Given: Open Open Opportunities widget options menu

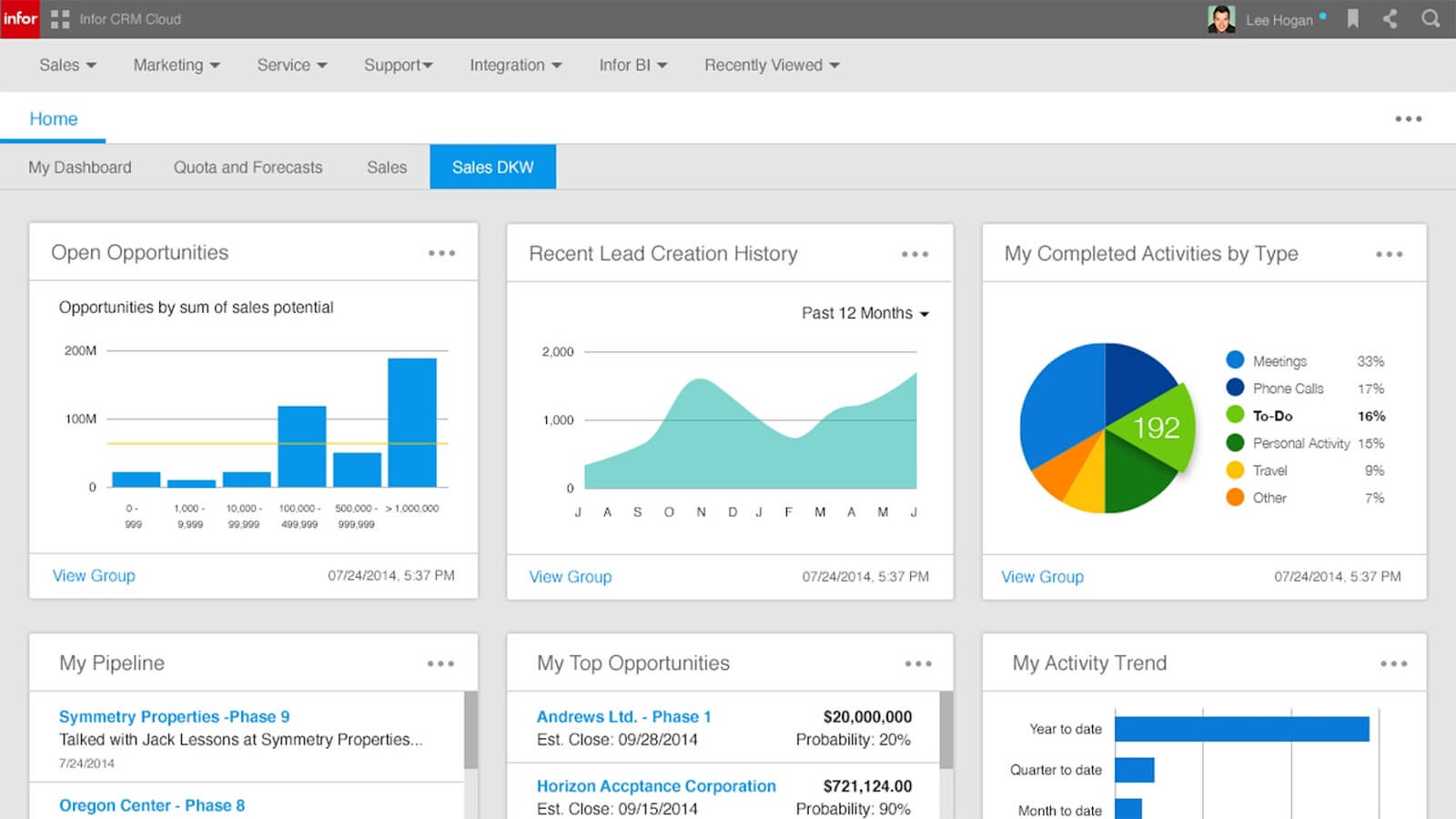Looking at the screenshot, I should (442, 253).
